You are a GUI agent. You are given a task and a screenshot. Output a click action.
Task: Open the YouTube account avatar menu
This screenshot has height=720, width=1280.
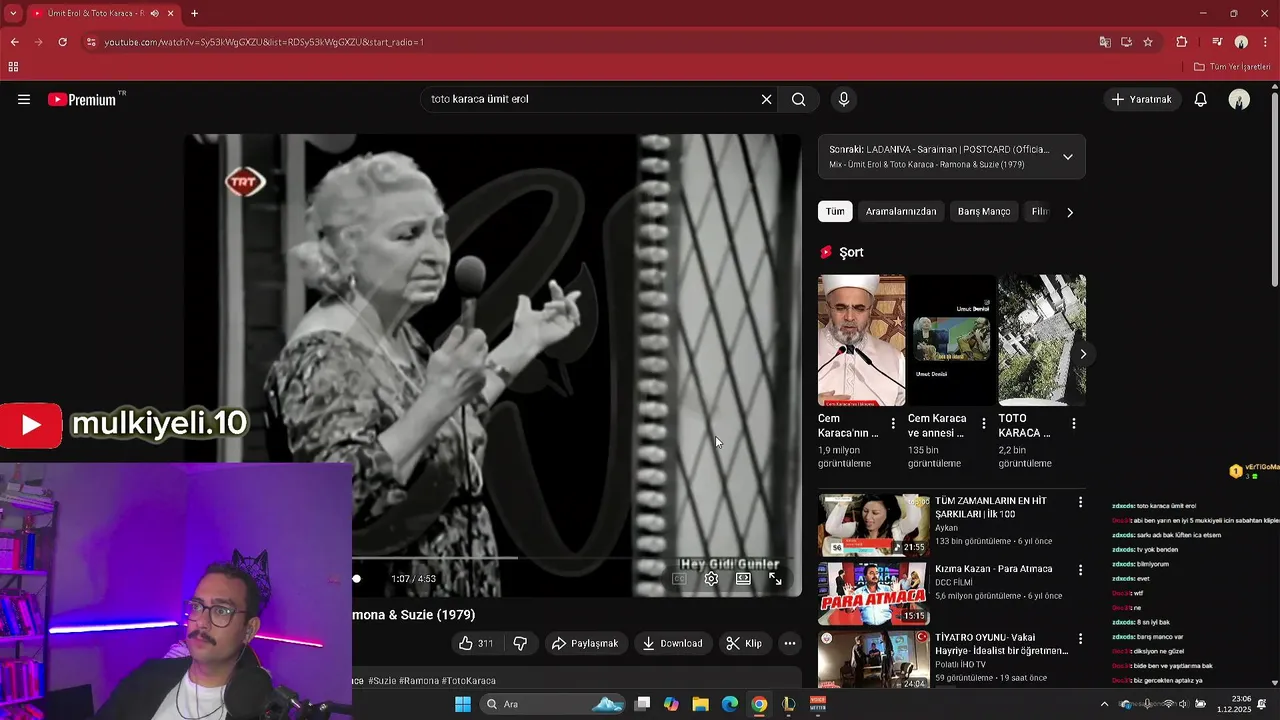[1239, 99]
